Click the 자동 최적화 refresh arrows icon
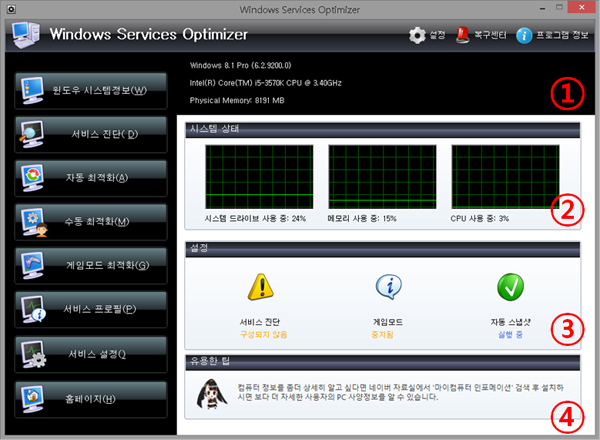 (x=32, y=178)
